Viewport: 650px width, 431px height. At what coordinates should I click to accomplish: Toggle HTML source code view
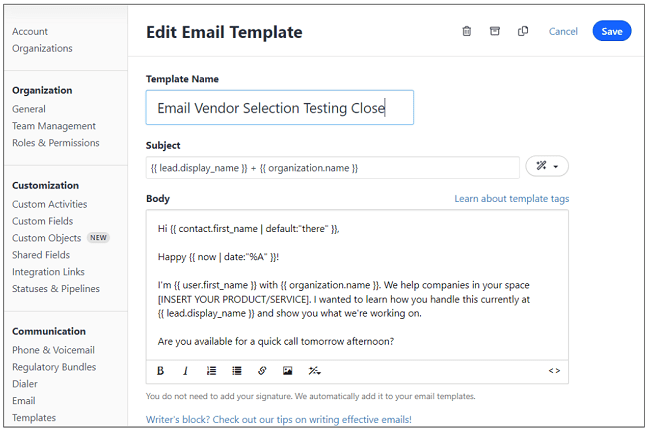554,371
